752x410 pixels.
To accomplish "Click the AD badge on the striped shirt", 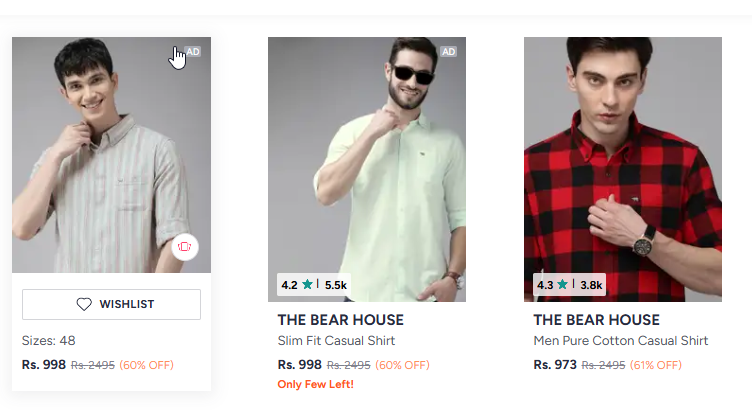I will (193, 51).
